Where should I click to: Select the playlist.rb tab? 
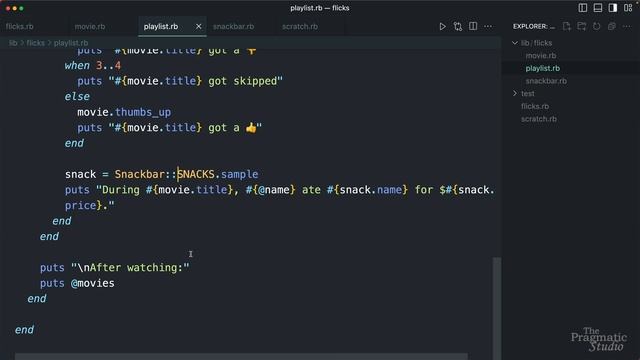click(x=161, y=27)
